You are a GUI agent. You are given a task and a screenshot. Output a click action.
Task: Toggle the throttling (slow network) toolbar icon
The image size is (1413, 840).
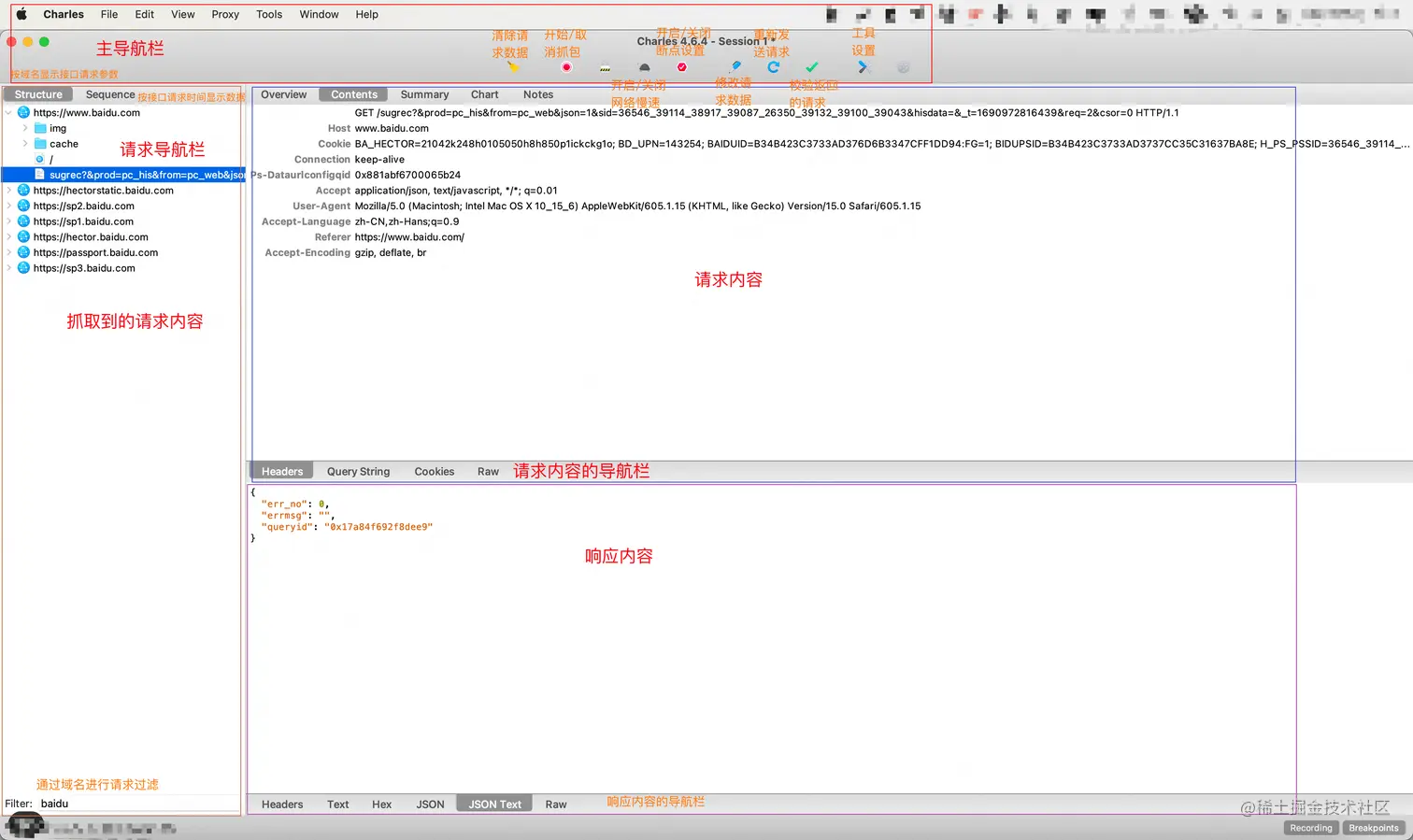click(x=644, y=67)
